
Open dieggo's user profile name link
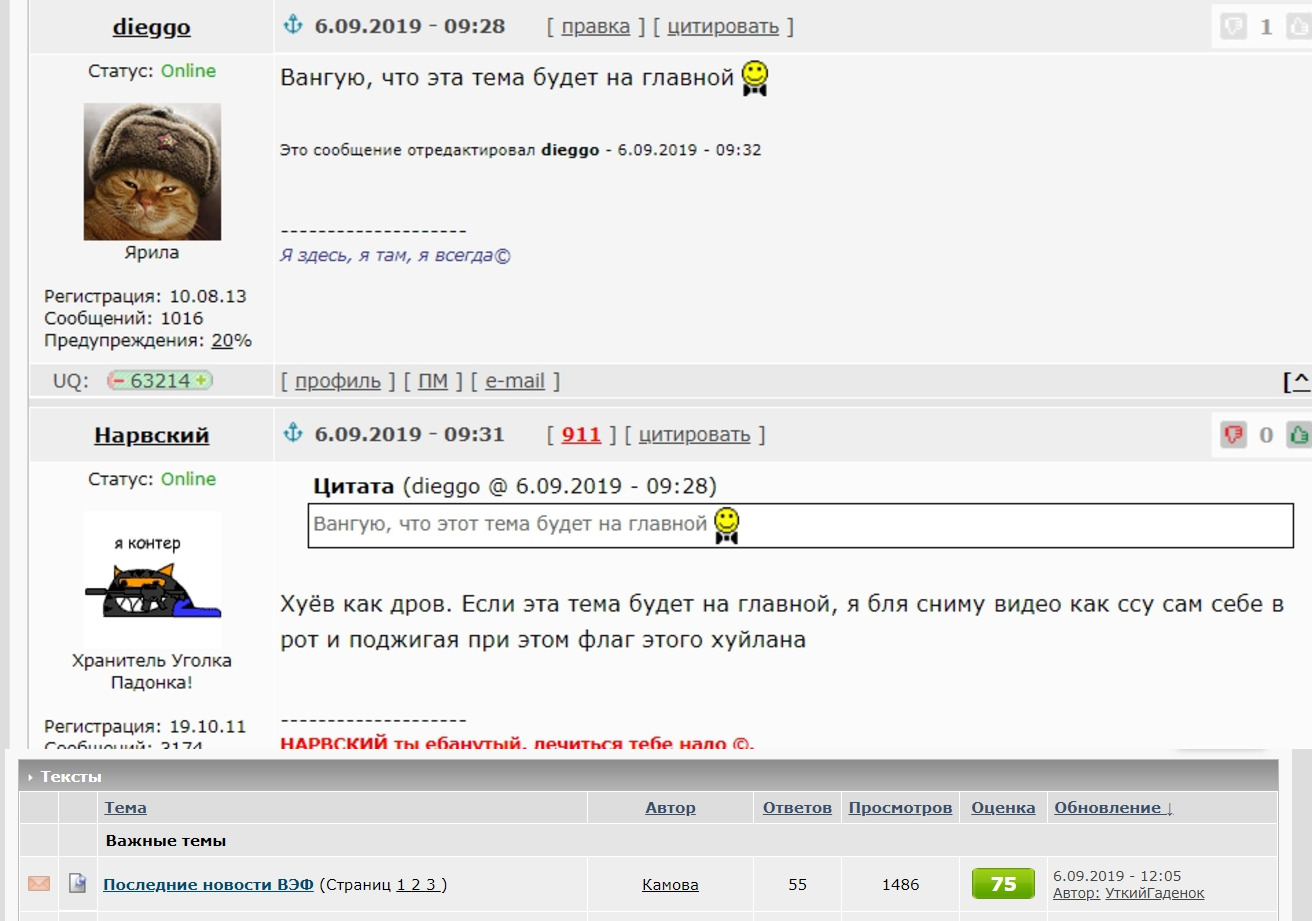coord(151,27)
